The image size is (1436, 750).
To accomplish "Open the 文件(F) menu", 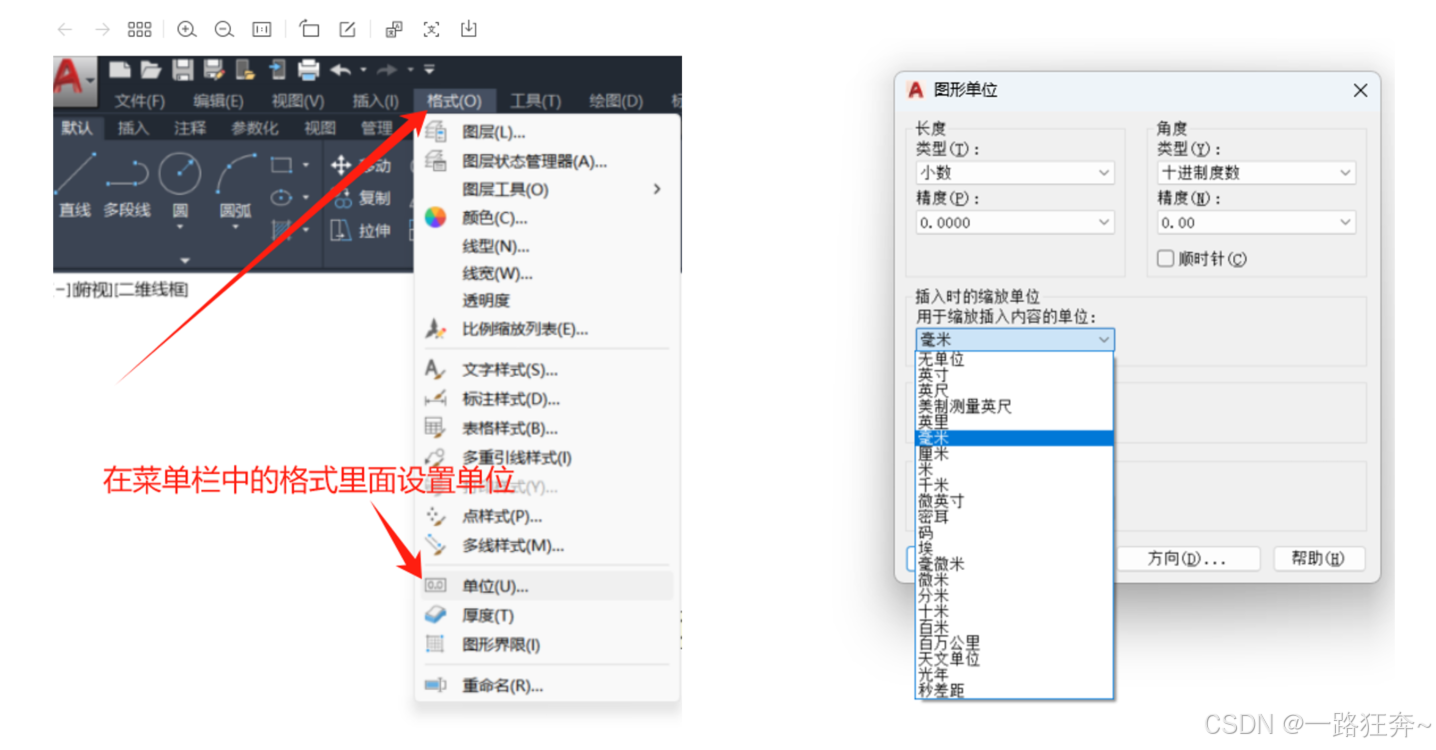I will click(139, 101).
